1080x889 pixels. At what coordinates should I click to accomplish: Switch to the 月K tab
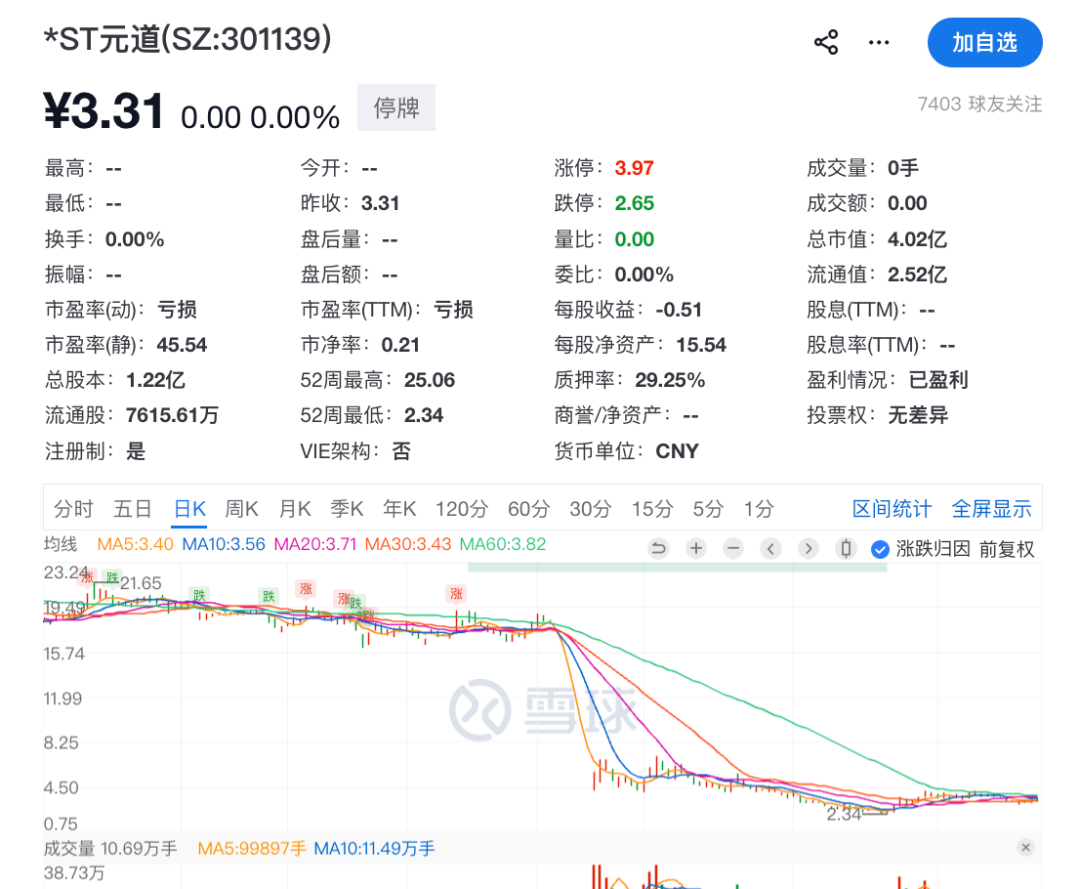click(x=295, y=509)
